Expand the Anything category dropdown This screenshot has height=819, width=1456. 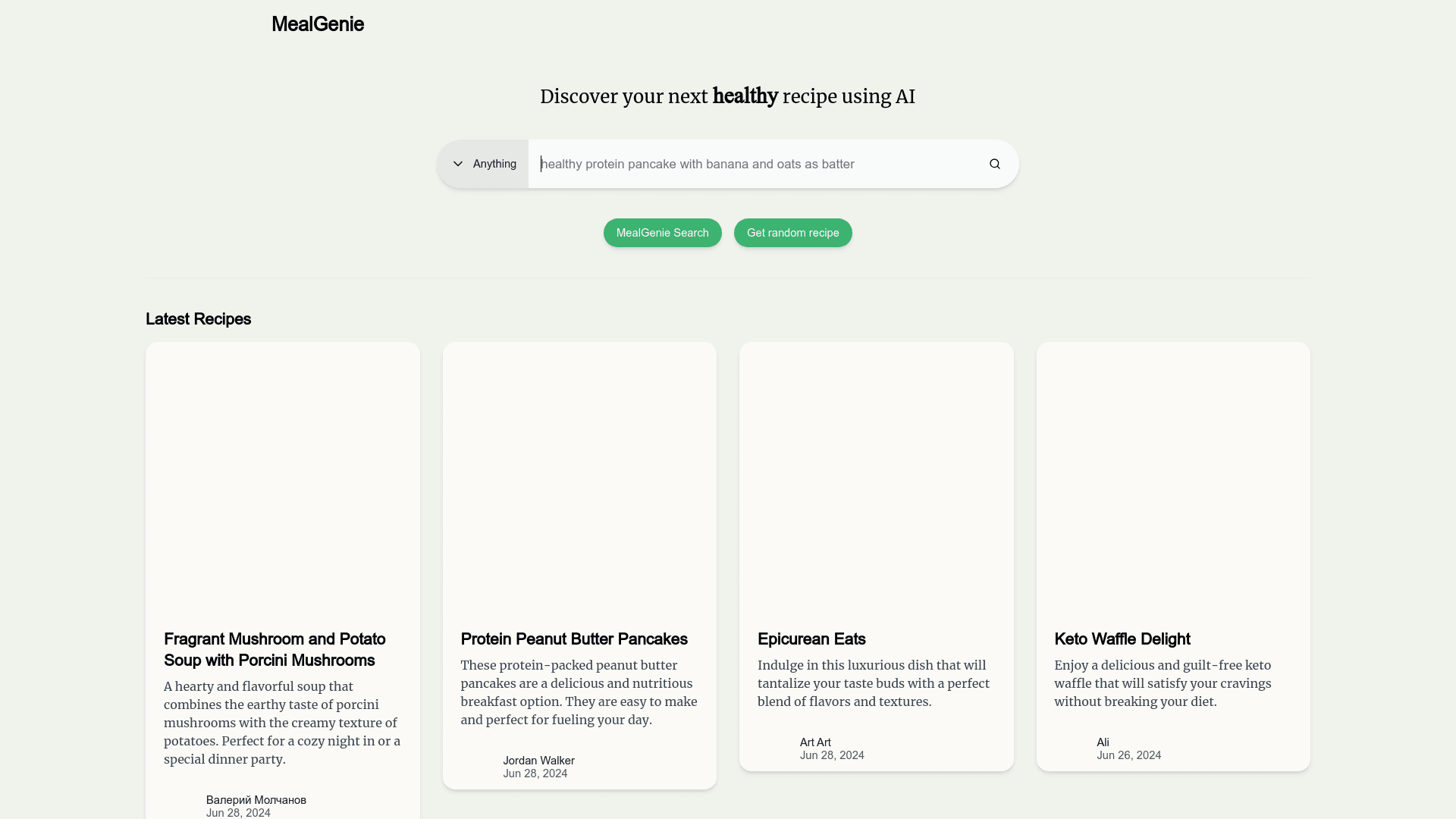click(484, 164)
